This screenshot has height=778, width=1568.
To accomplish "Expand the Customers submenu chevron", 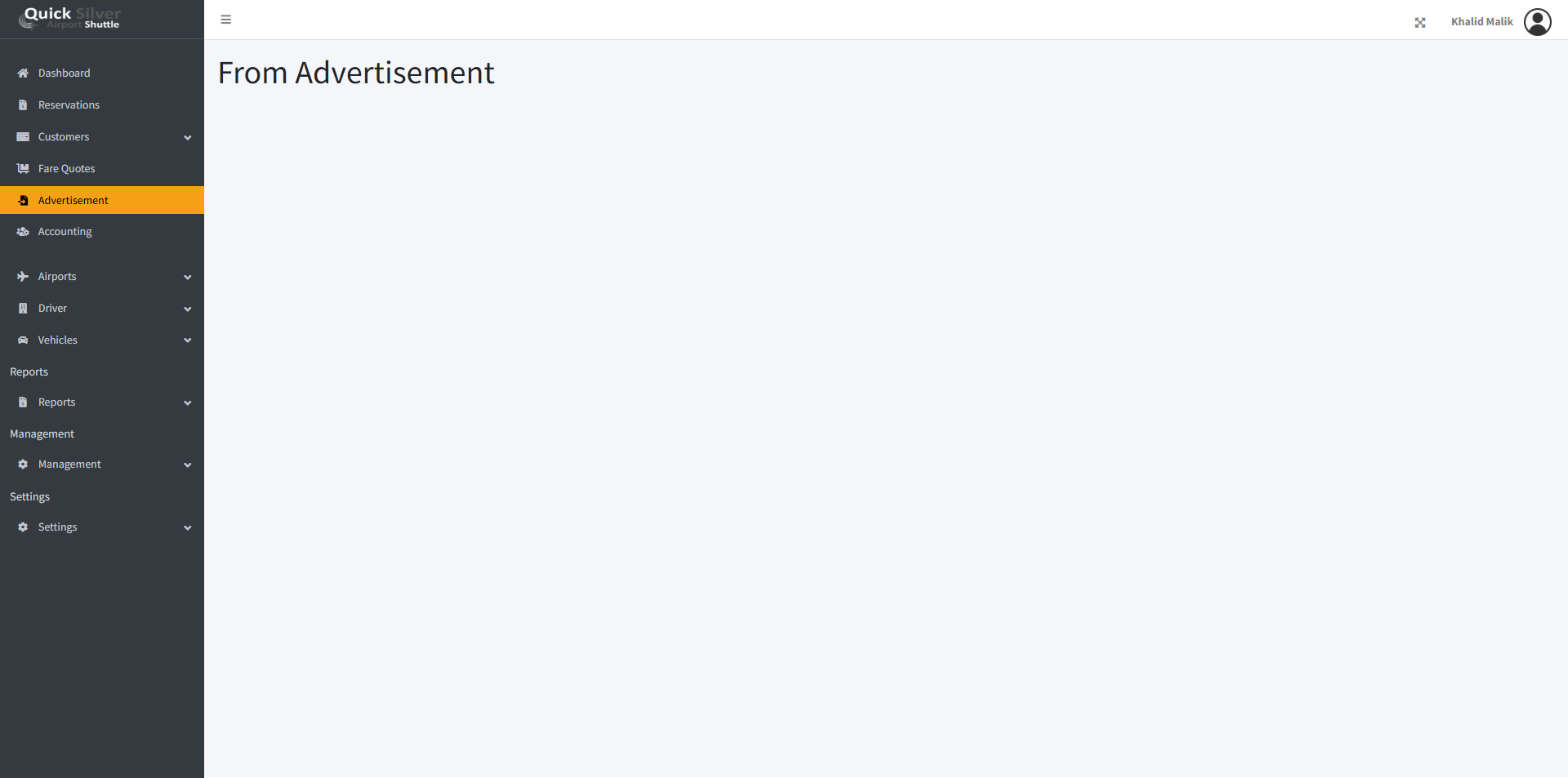I will pyautogui.click(x=188, y=138).
